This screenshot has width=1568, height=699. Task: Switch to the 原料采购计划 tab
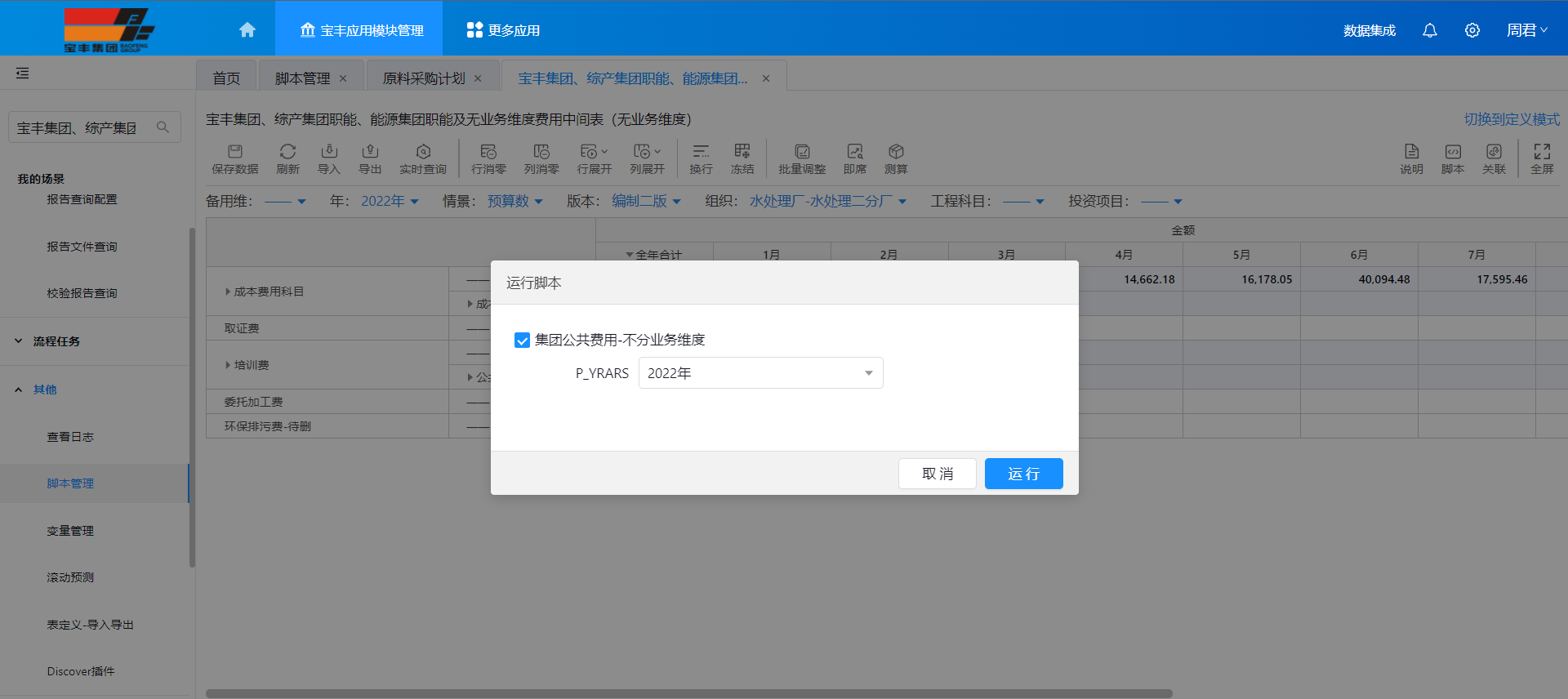coord(423,78)
